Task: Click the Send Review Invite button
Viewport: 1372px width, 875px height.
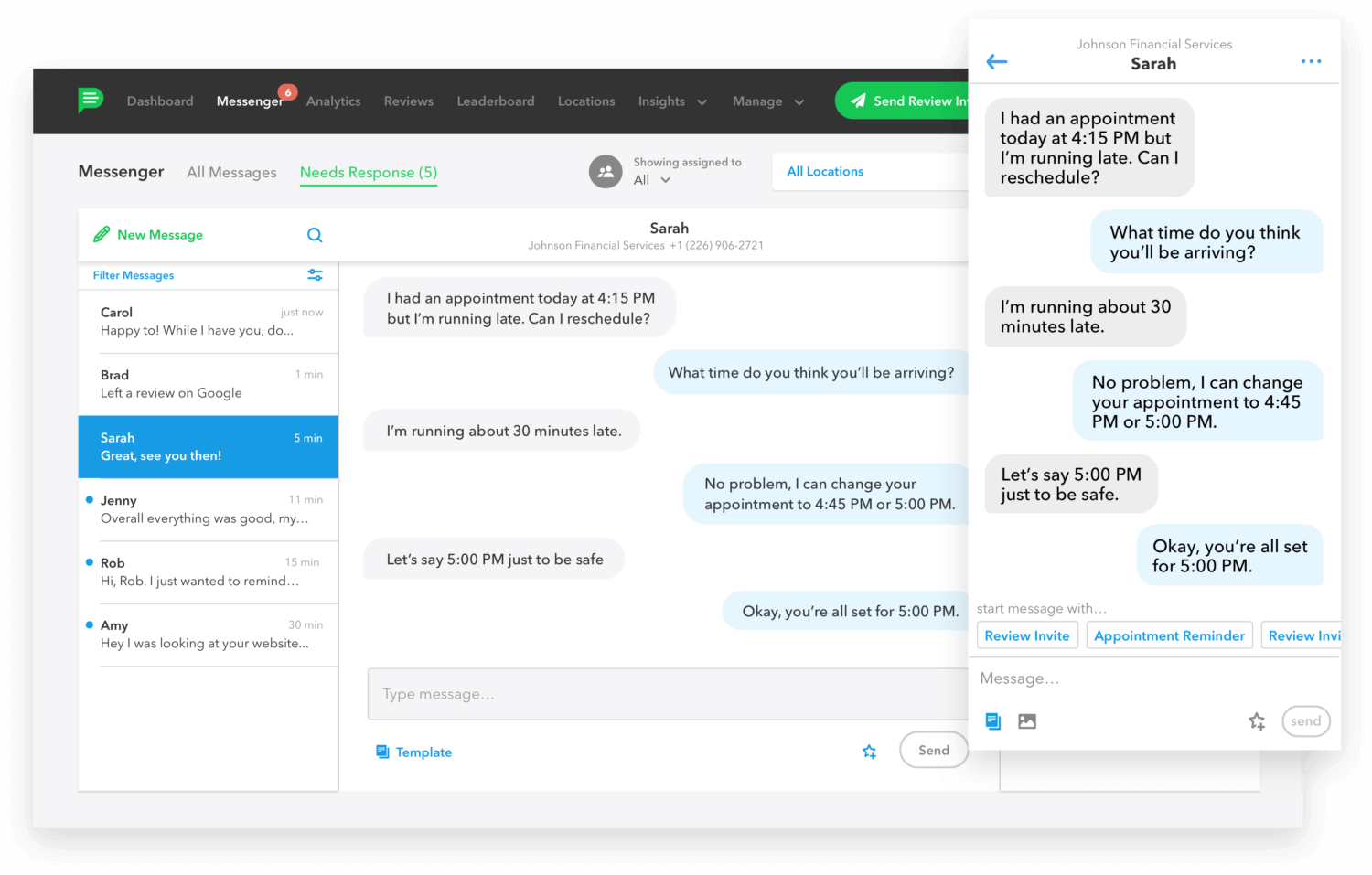Action: pyautogui.click(x=906, y=101)
